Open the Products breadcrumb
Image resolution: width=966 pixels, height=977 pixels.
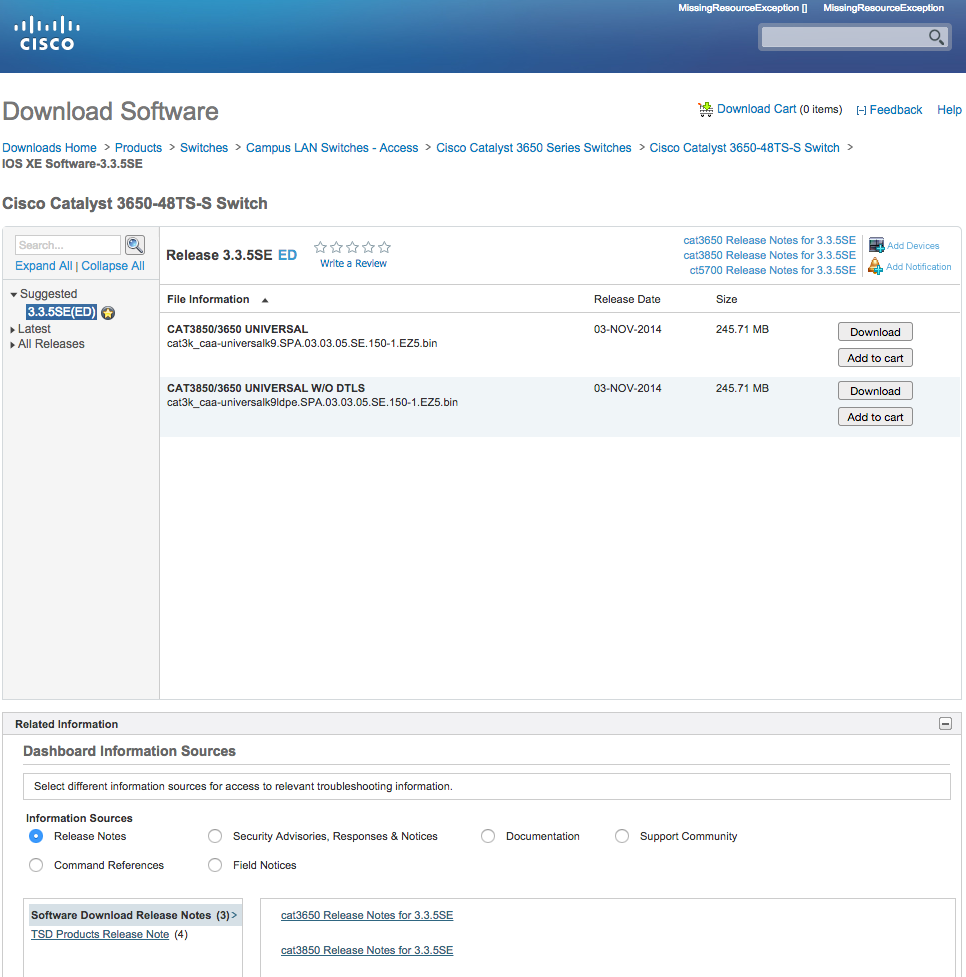(138, 148)
